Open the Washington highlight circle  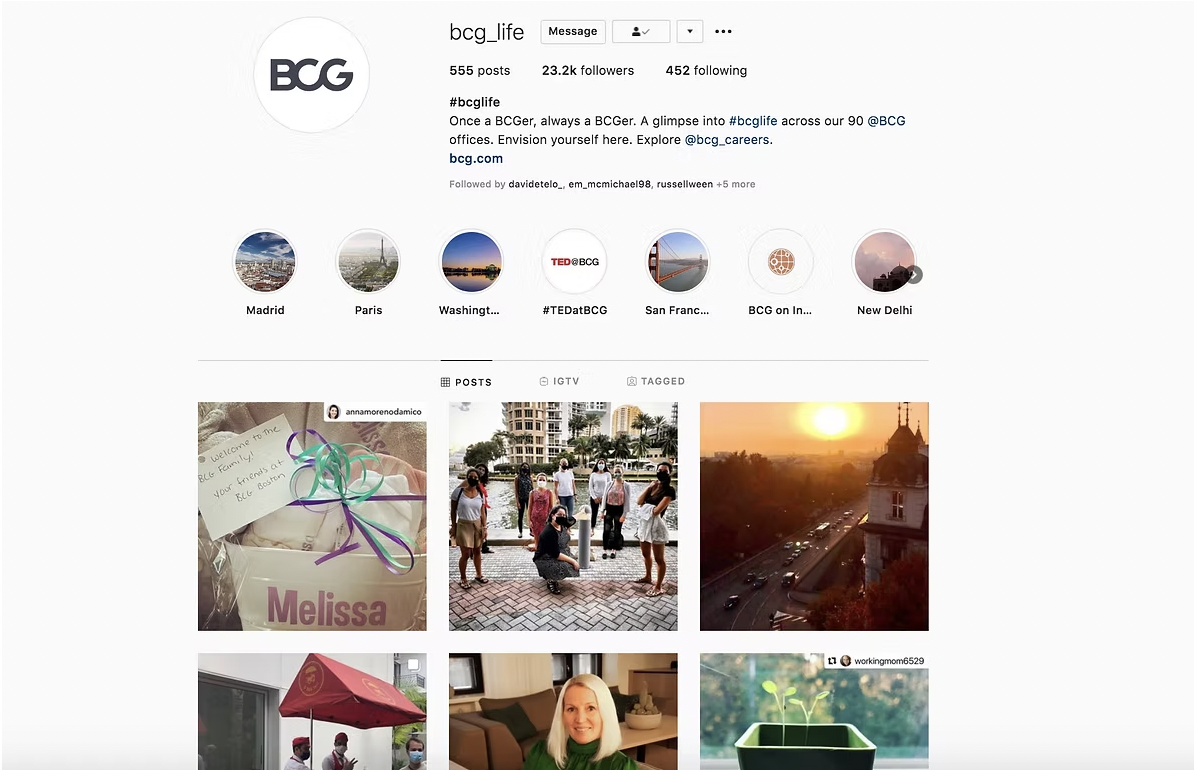click(x=471, y=262)
